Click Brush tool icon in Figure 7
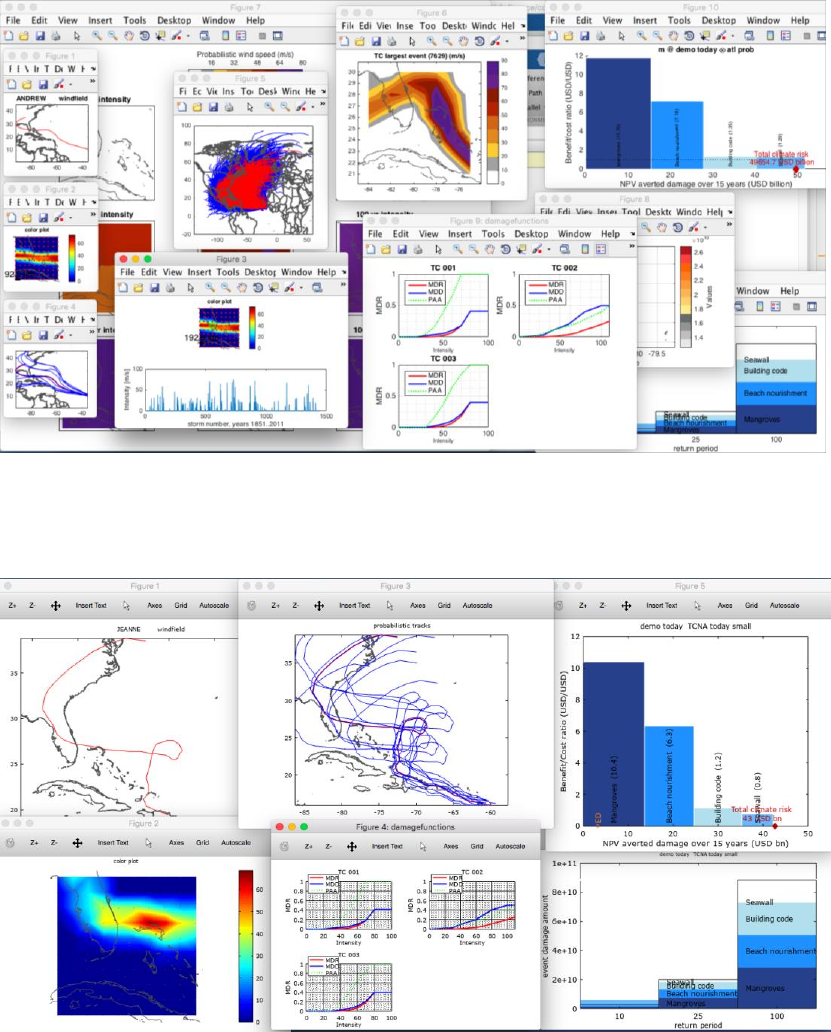Image resolution: width=831 pixels, height=1032 pixels. [176, 36]
